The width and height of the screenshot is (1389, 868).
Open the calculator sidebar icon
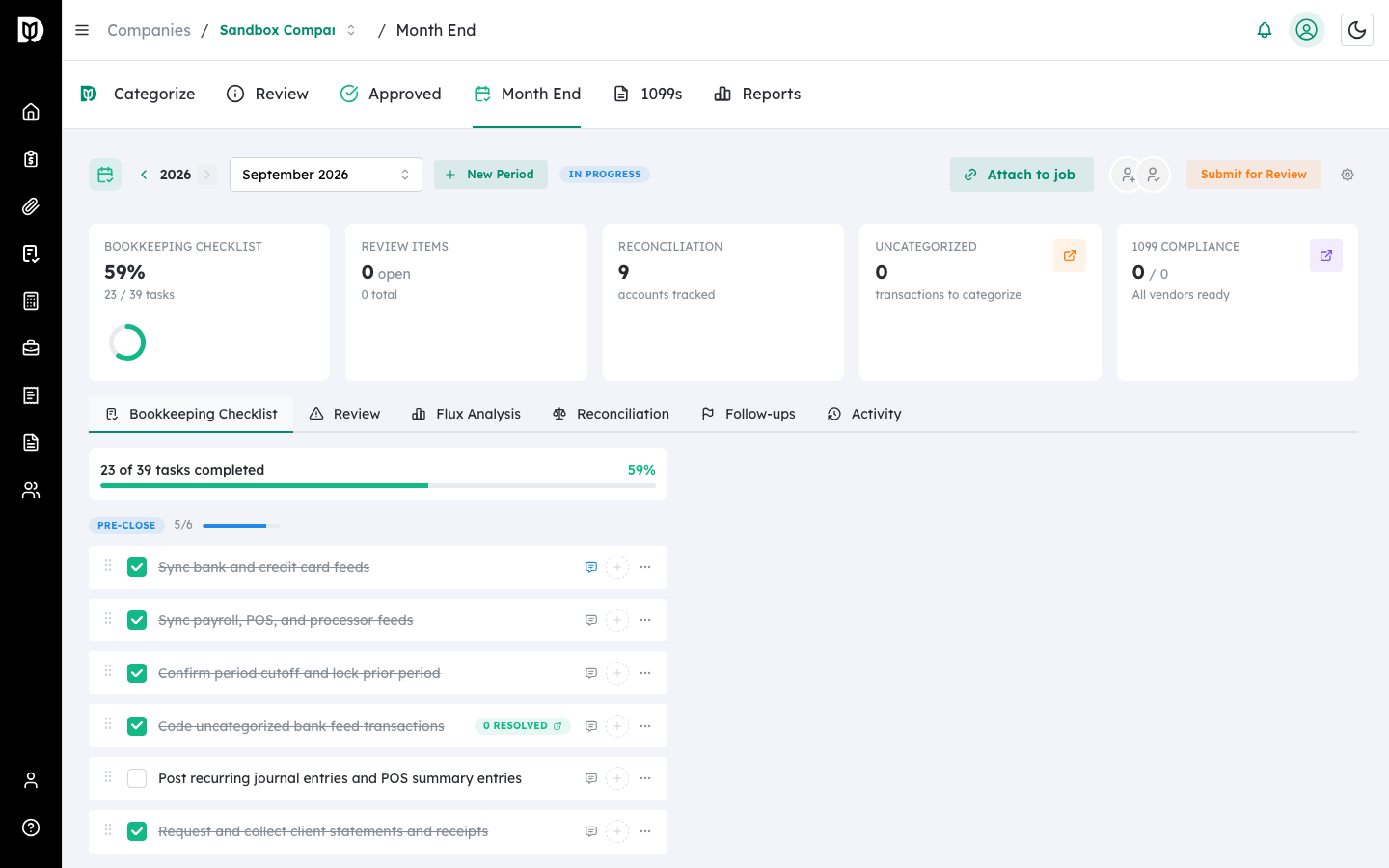tap(31, 301)
